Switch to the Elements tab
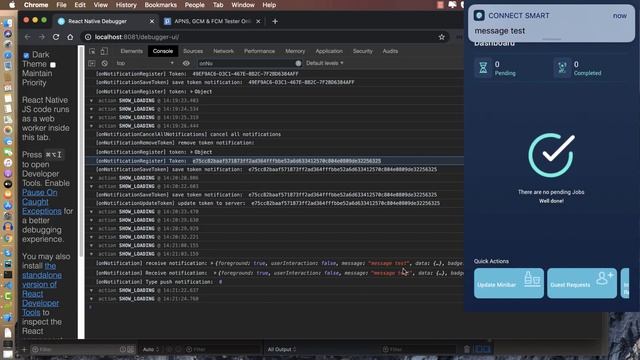The width and height of the screenshot is (640, 360). click(x=131, y=51)
